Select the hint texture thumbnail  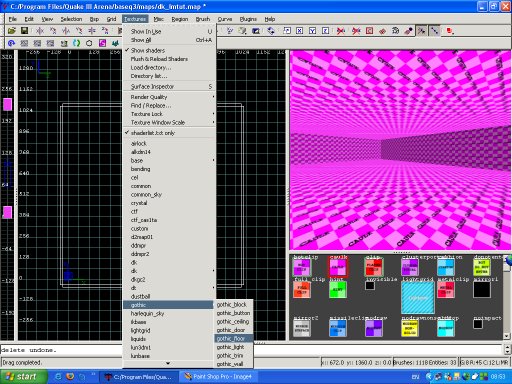coord(338,289)
